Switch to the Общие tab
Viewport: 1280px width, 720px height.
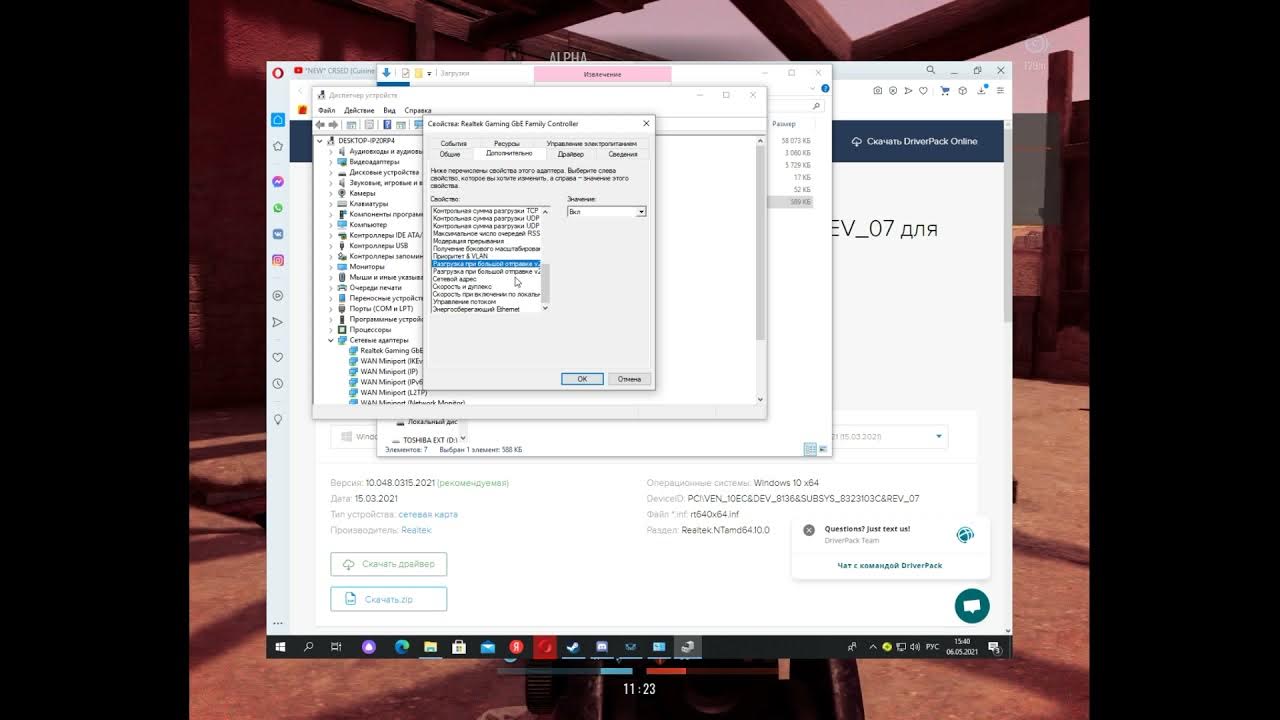coord(450,154)
